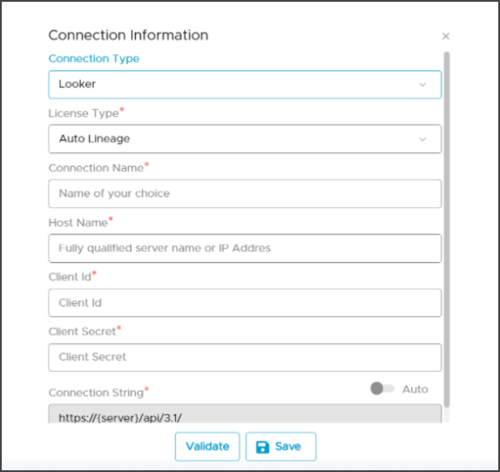Click the Connection String field label
This screenshot has width=500, height=472.
click(x=96, y=393)
